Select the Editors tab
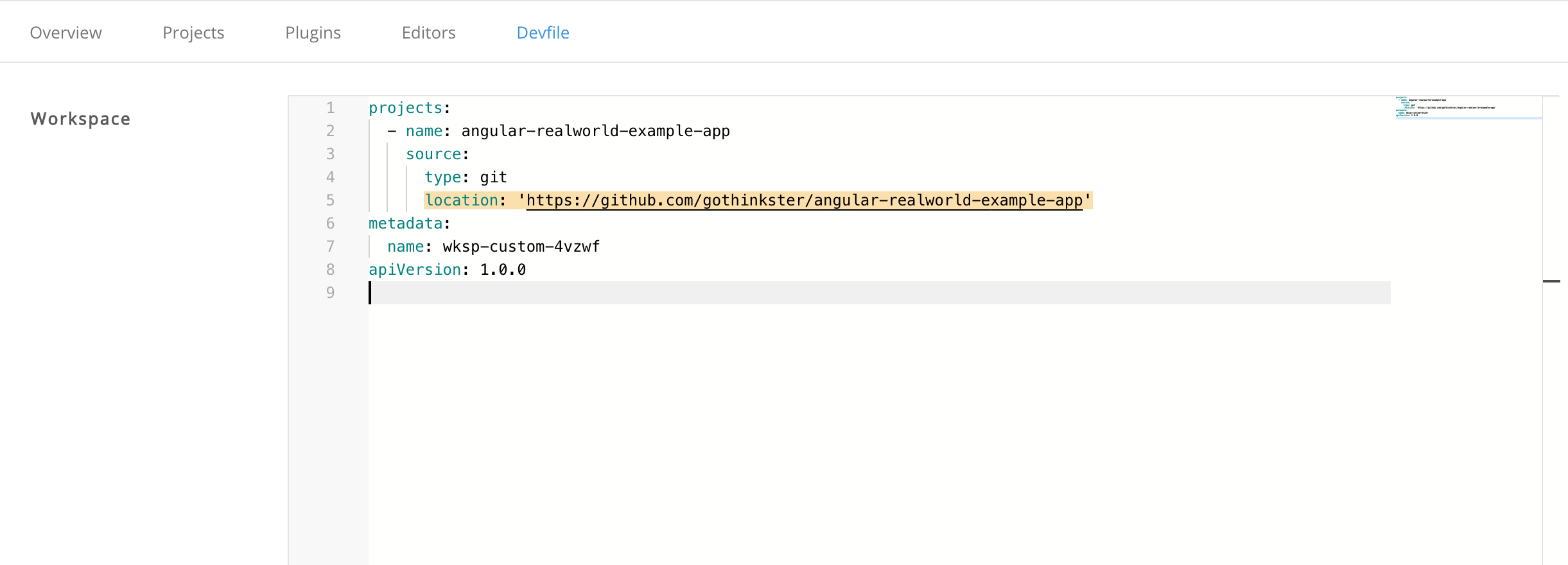The width and height of the screenshot is (1568, 565). tap(428, 33)
